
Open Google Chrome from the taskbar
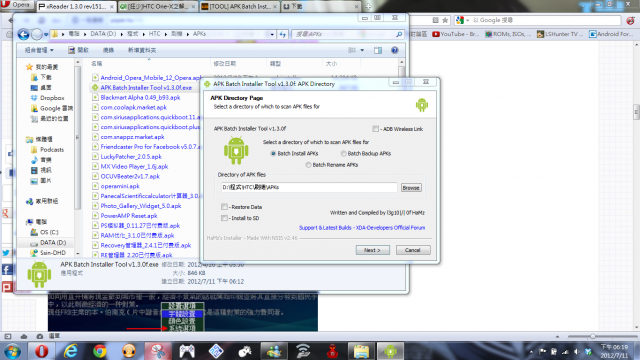pos(99,351)
